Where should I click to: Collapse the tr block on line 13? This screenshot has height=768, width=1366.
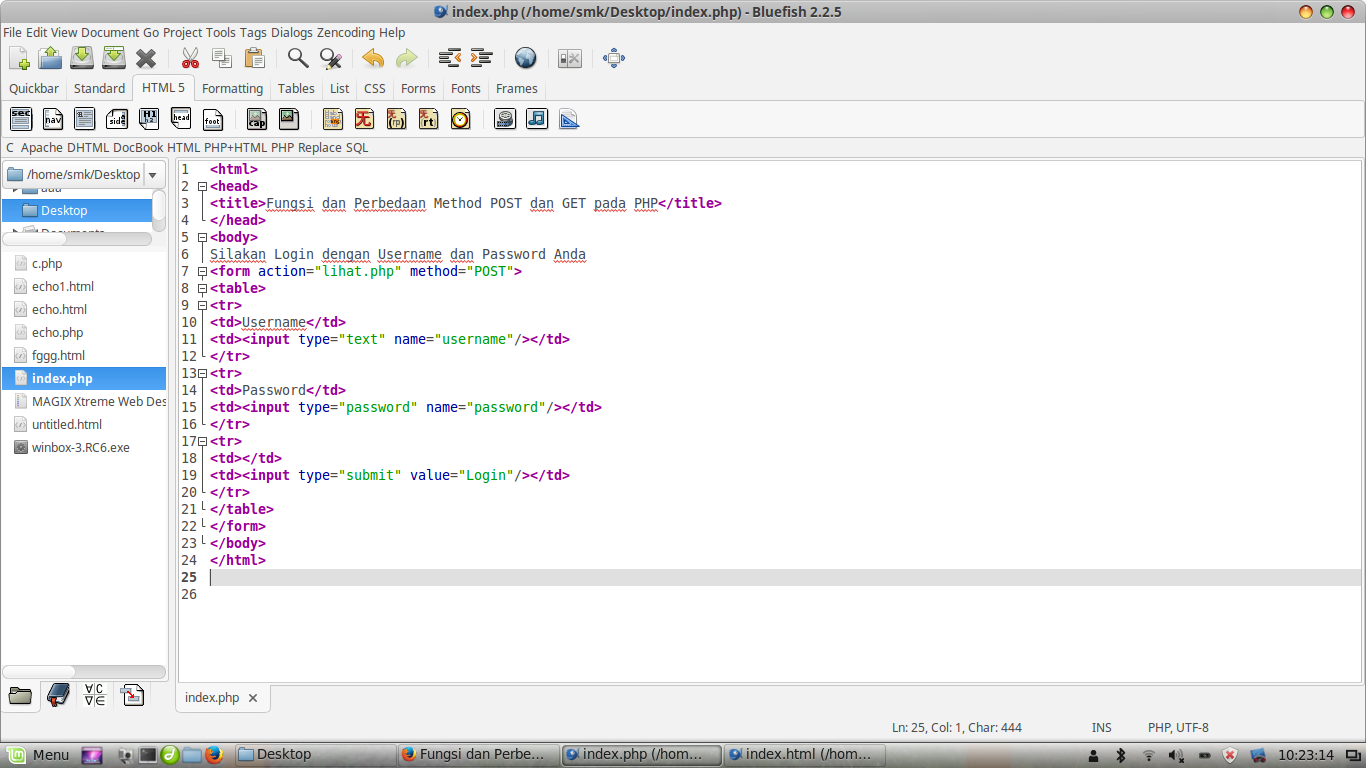point(202,373)
